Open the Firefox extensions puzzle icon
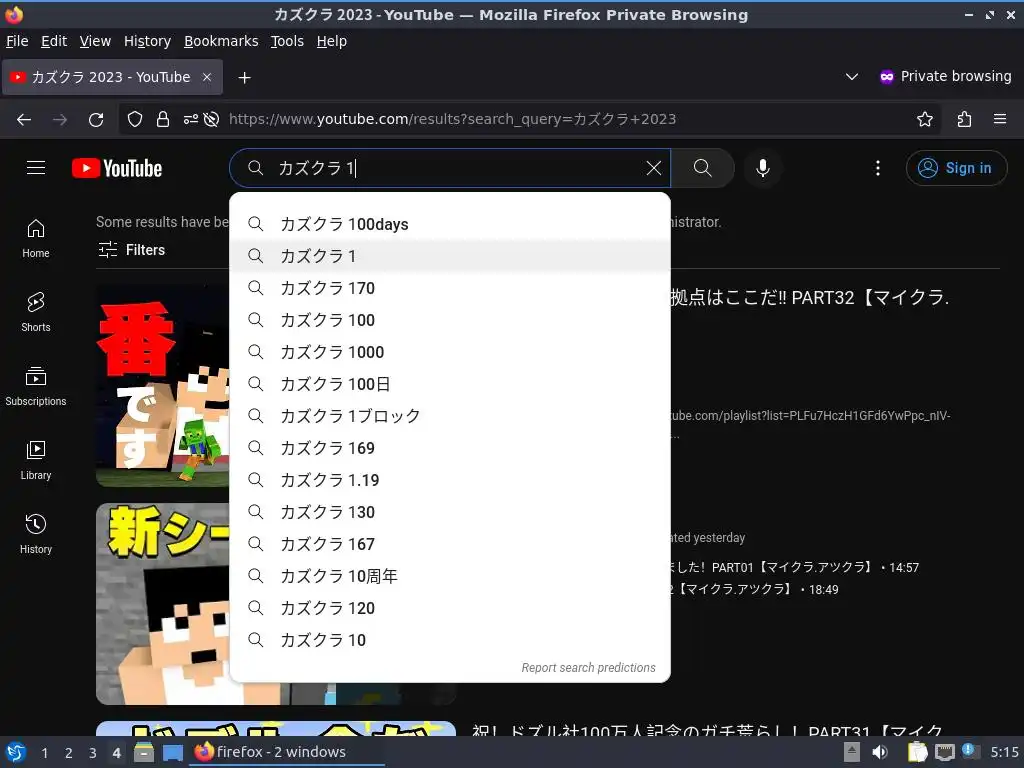 pyautogui.click(x=964, y=120)
